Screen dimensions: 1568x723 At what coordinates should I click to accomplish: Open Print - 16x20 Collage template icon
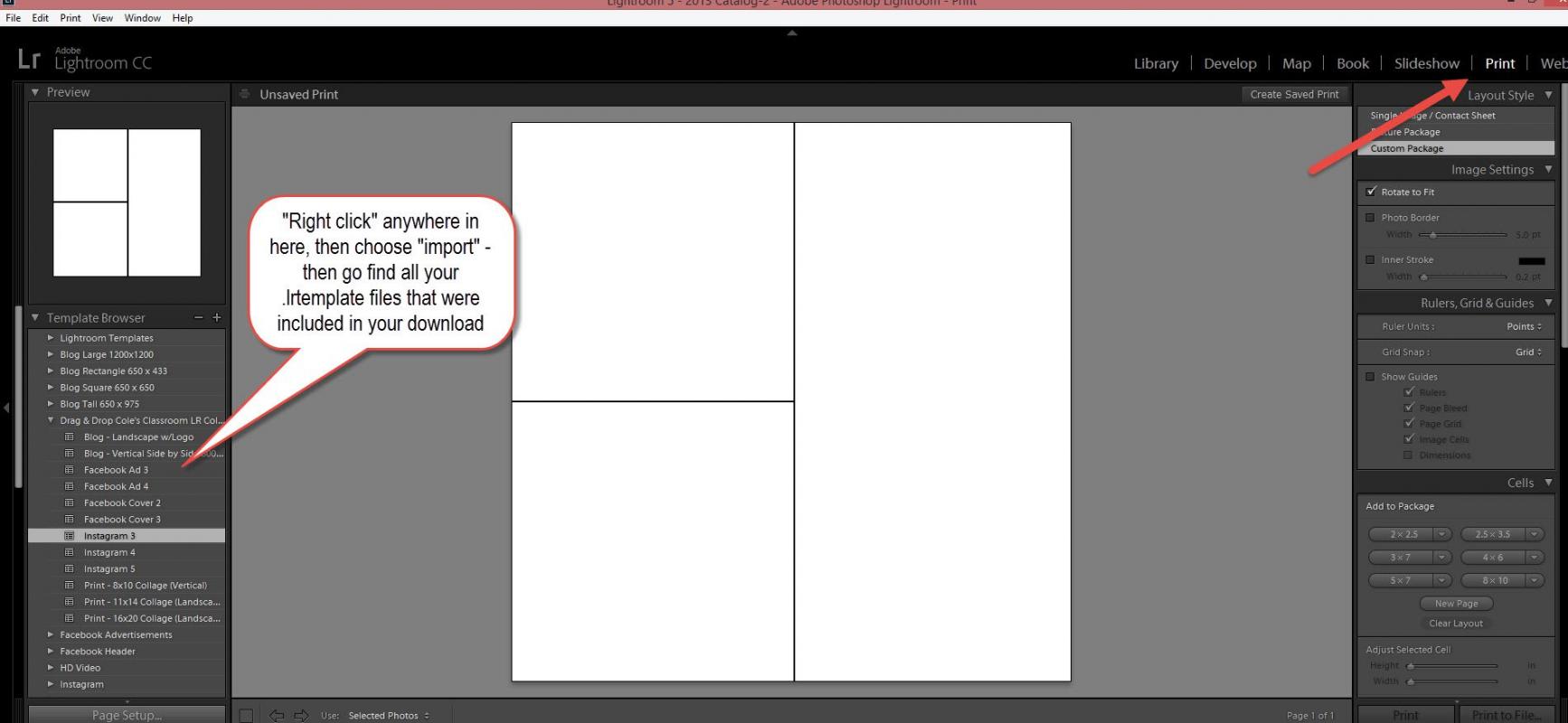69,618
